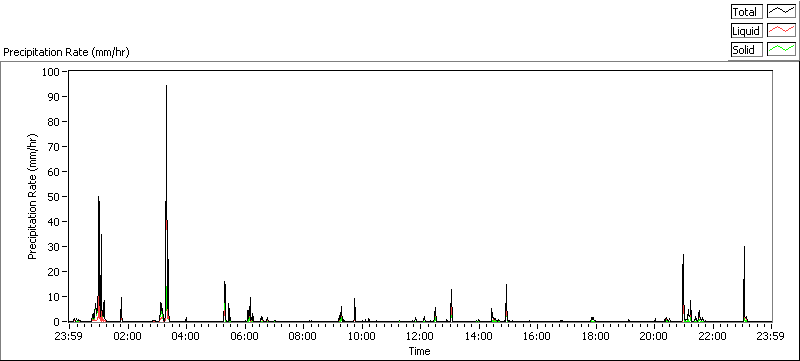Select the 80 y-axis value
This screenshot has width=800, height=361.
tap(55, 121)
